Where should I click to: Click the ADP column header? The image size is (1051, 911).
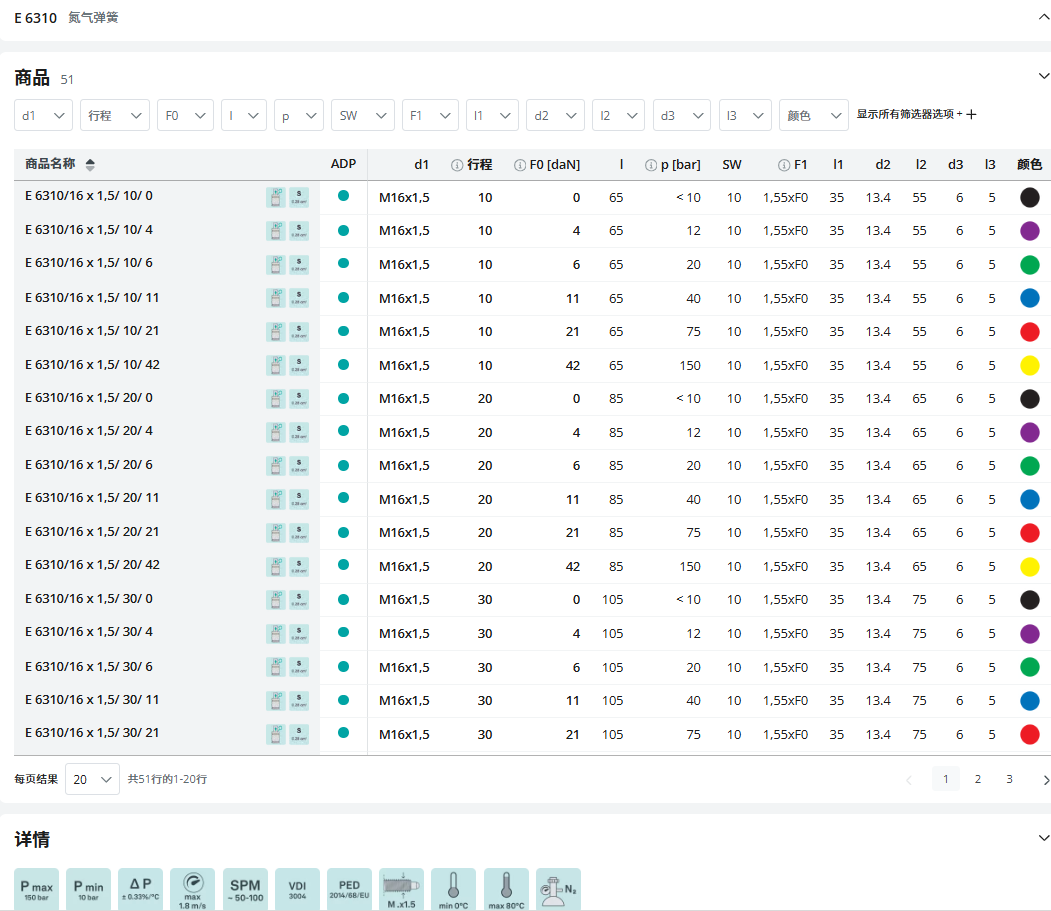click(343, 164)
